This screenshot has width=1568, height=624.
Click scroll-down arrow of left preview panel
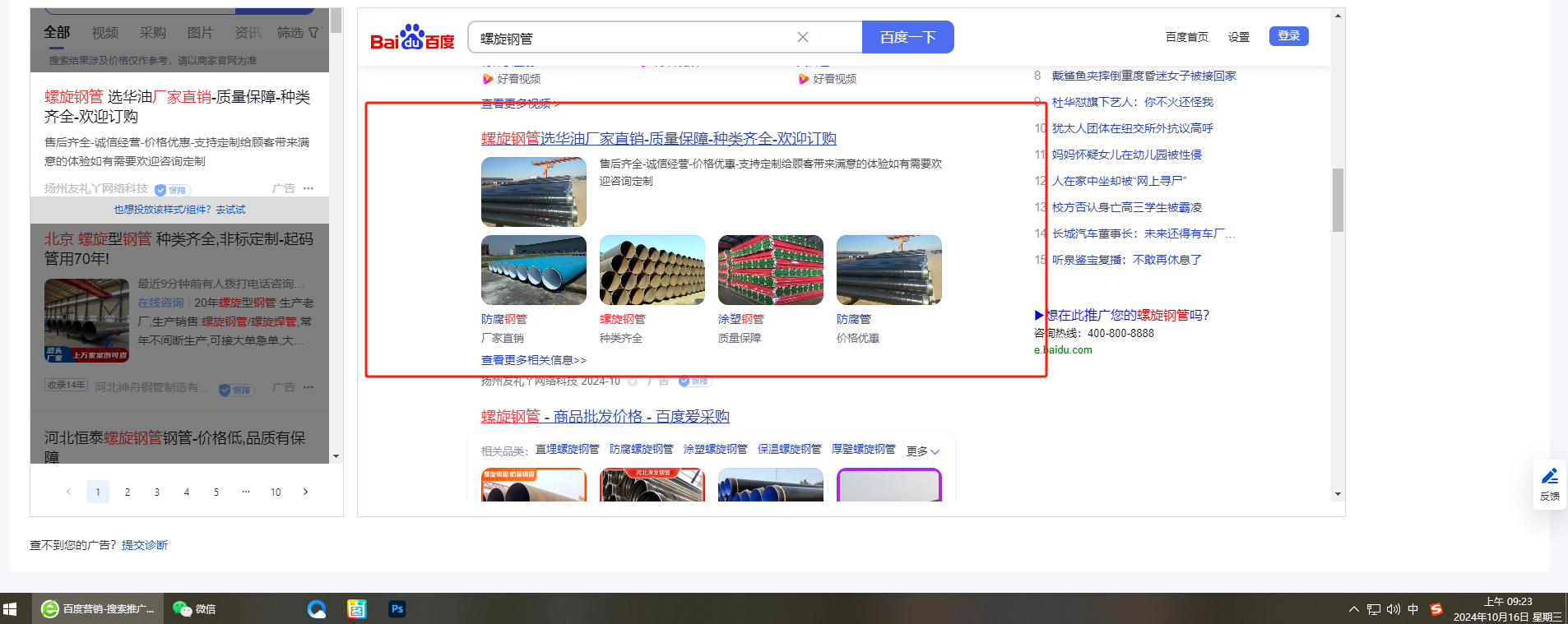click(336, 456)
